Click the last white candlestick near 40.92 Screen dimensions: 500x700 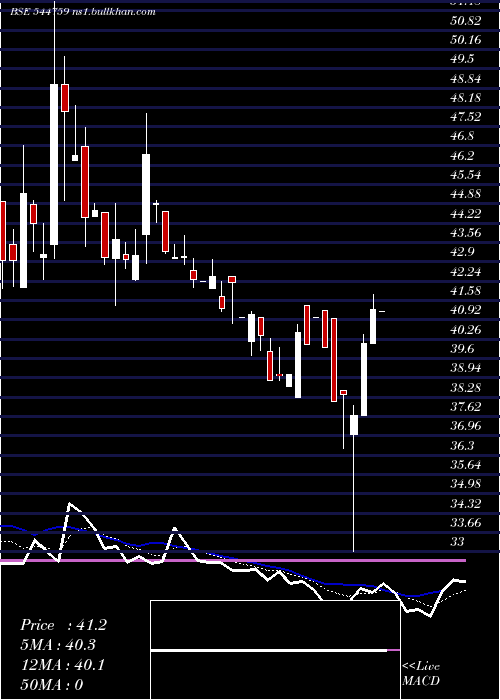(x=373, y=326)
